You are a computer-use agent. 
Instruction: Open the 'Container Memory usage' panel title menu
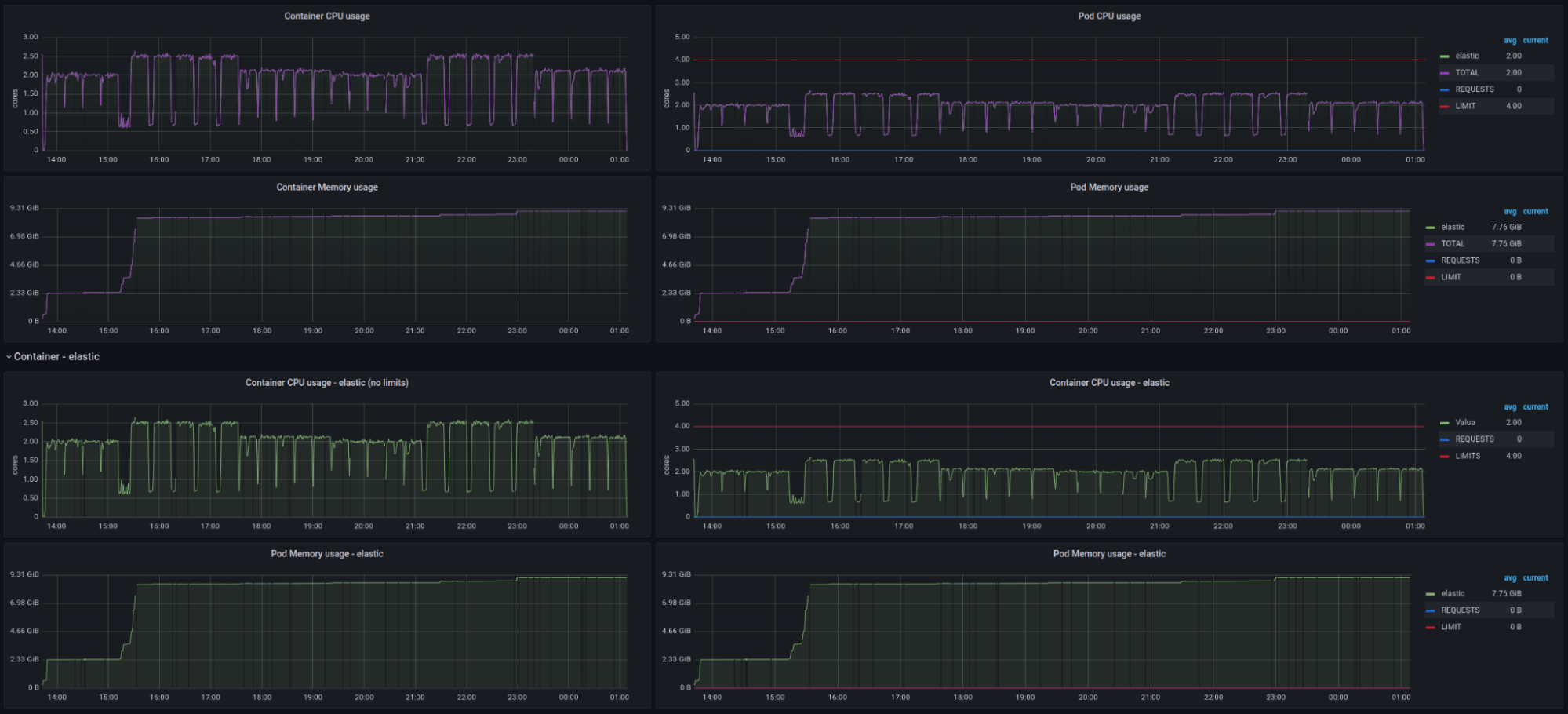(x=327, y=188)
